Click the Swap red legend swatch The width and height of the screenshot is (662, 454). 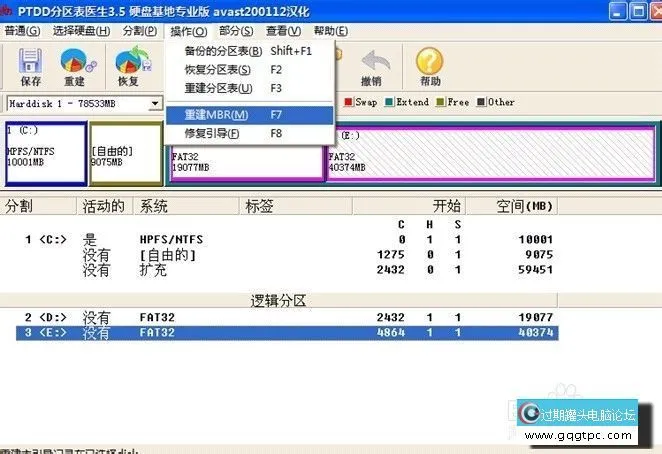[348, 102]
